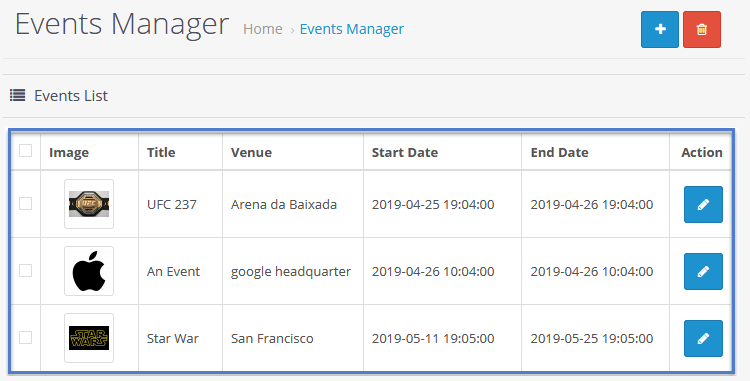Image resolution: width=750 pixels, height=381 pixels.
Task: Check the UFC 237 row checkbox
Action: pos(25,204)
